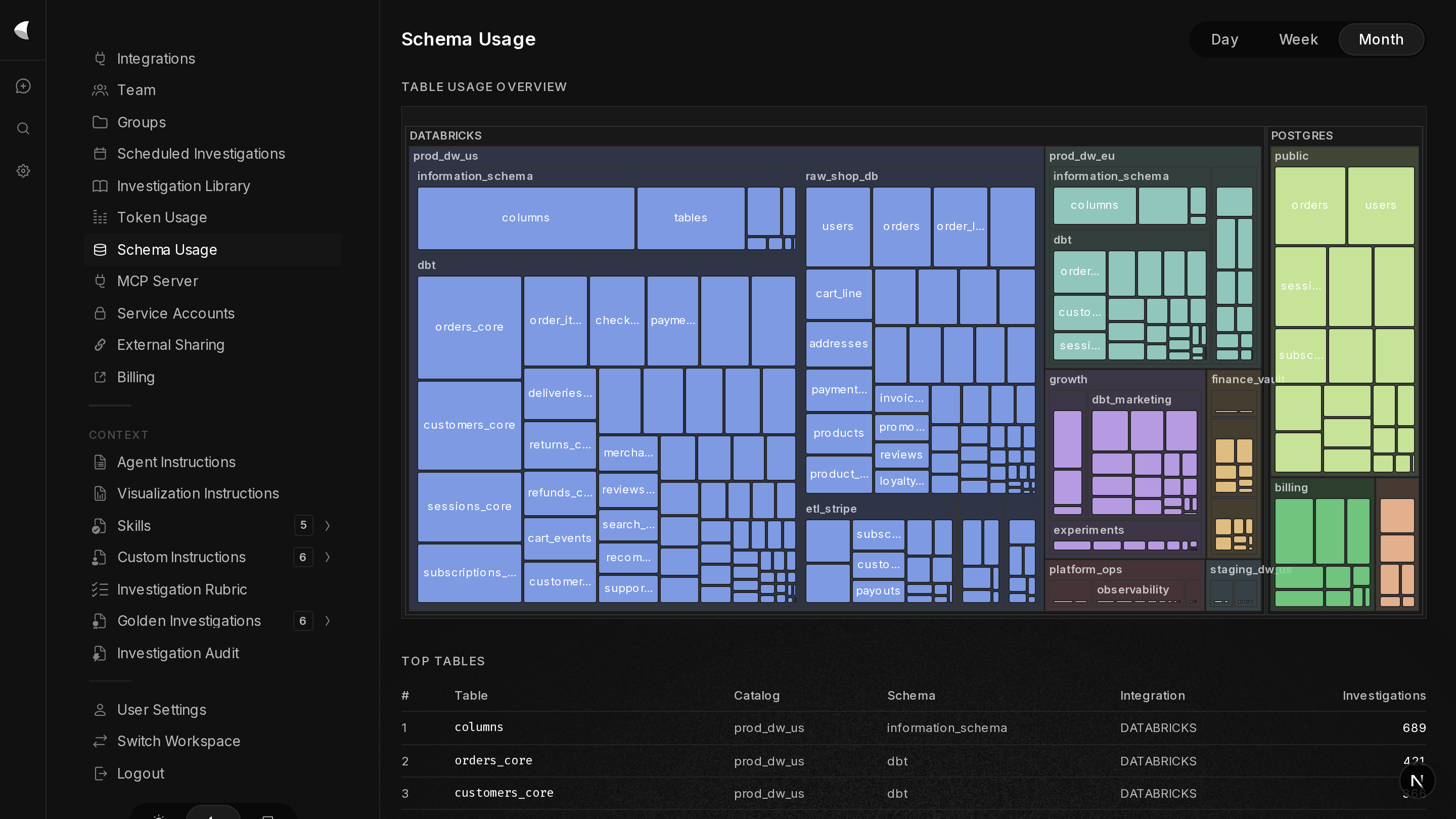Image resolution: width=1456 pixels, height=819 pixels.
Task: Select the columns tile in prod_dw_us information_schema
Action: coord(526,218)
